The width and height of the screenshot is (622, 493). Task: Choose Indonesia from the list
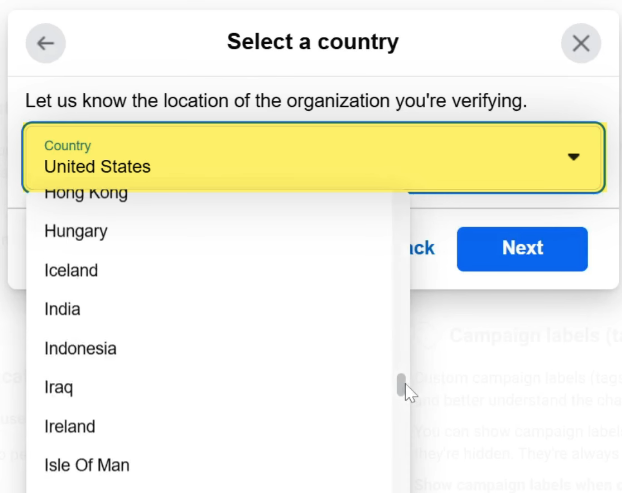pyautogui.click(x=80, y=348)
